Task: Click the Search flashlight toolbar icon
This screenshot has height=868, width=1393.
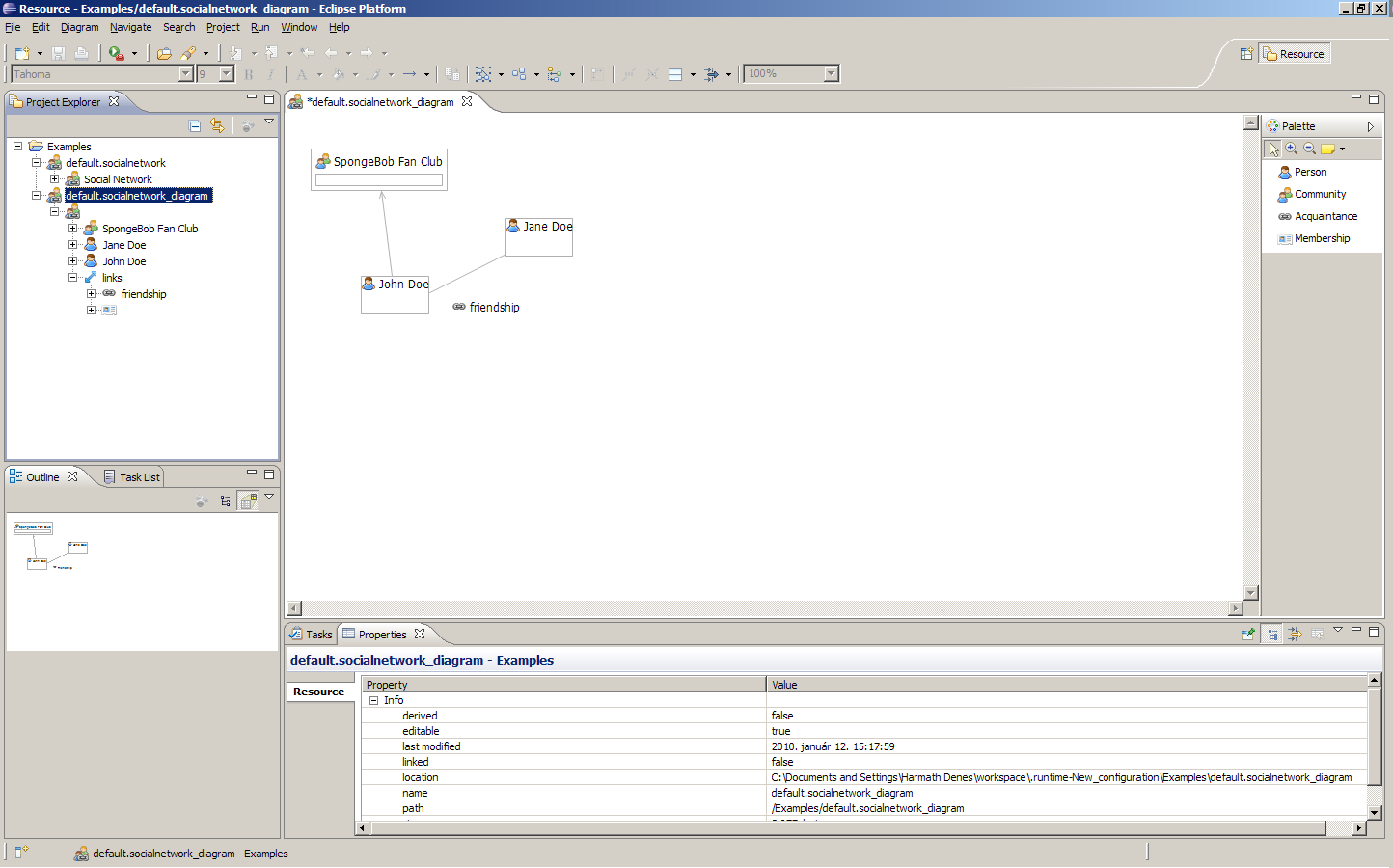Action: click(188, 53)
